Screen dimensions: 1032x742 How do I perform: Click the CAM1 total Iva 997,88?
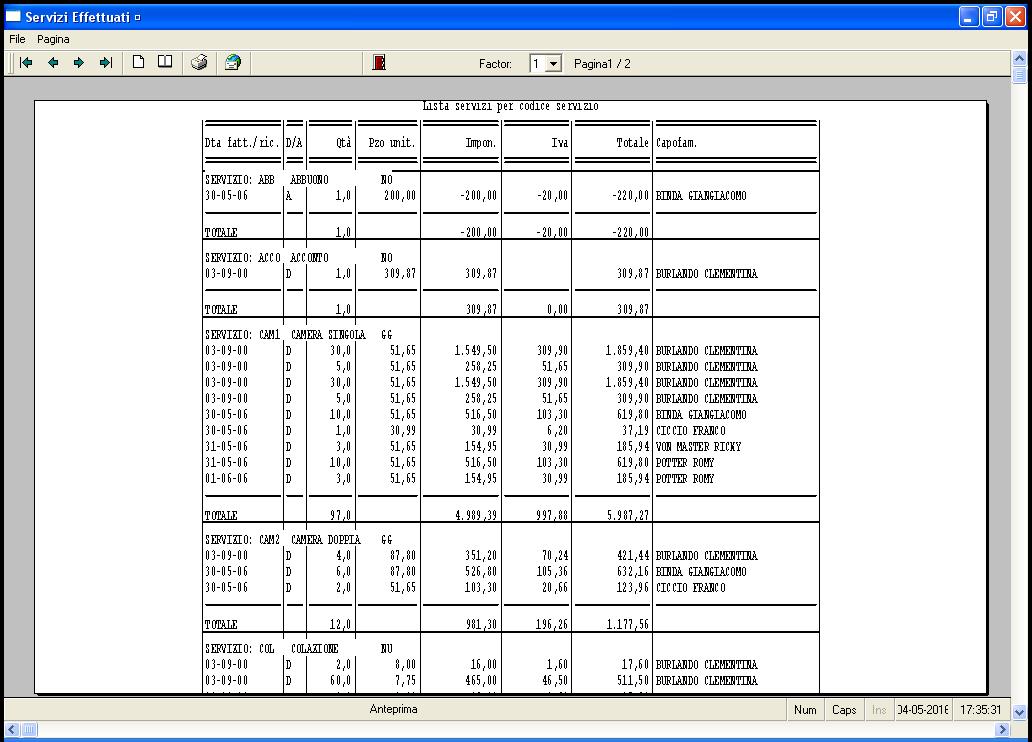click(552, 516)
